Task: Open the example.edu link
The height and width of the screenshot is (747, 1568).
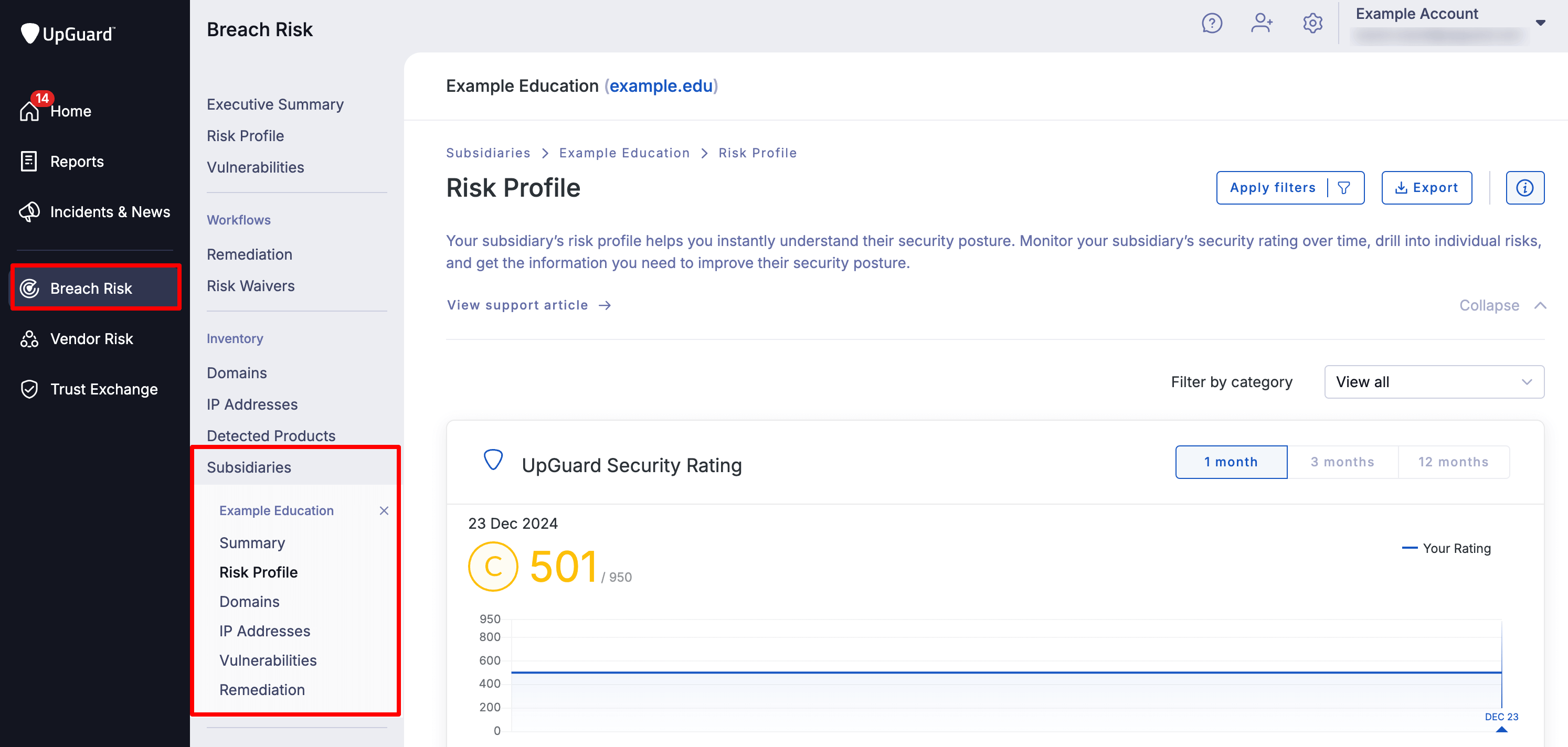Action: point(661,87)
